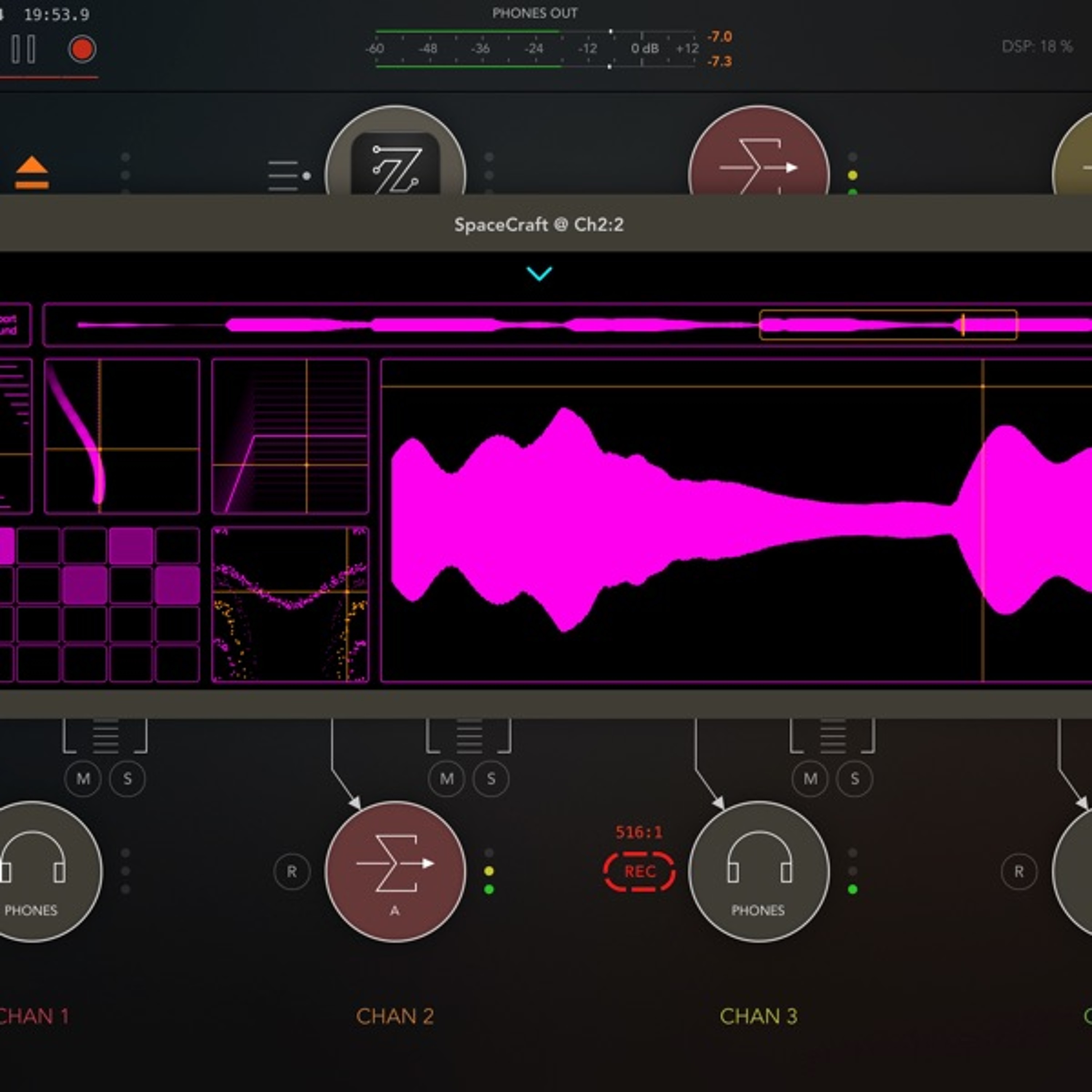Click the envelope XY pad with orange crosshair
Screen dimensions: 1092x1092
tap(290, 436)
